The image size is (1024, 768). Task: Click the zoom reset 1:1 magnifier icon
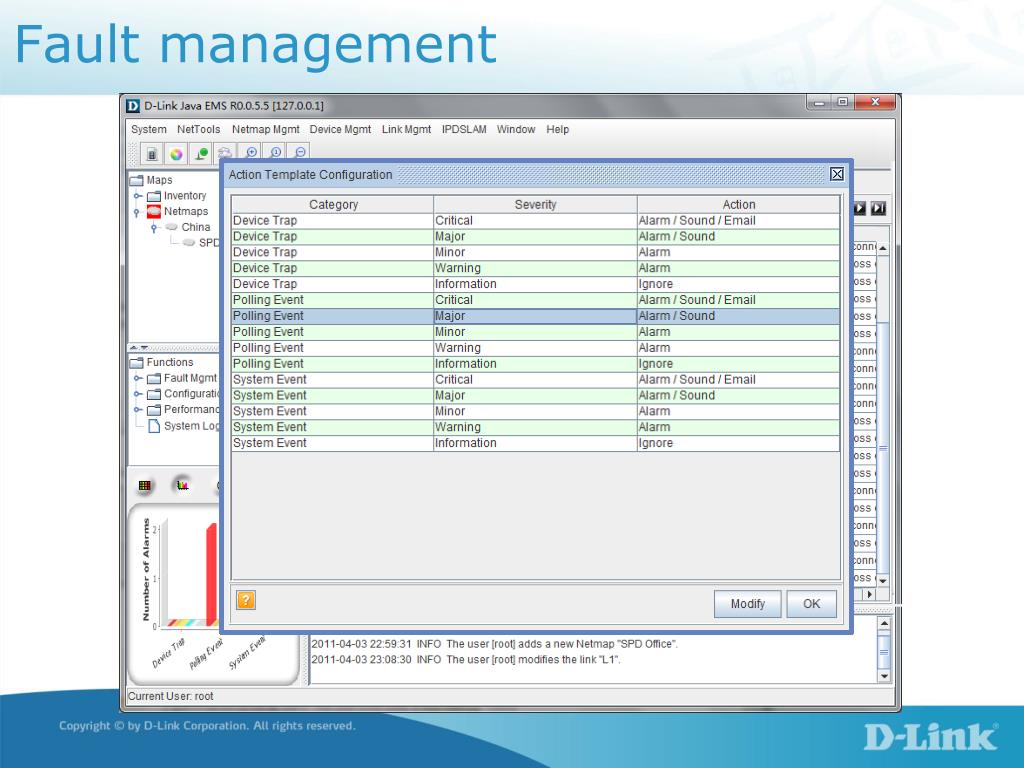276,152
